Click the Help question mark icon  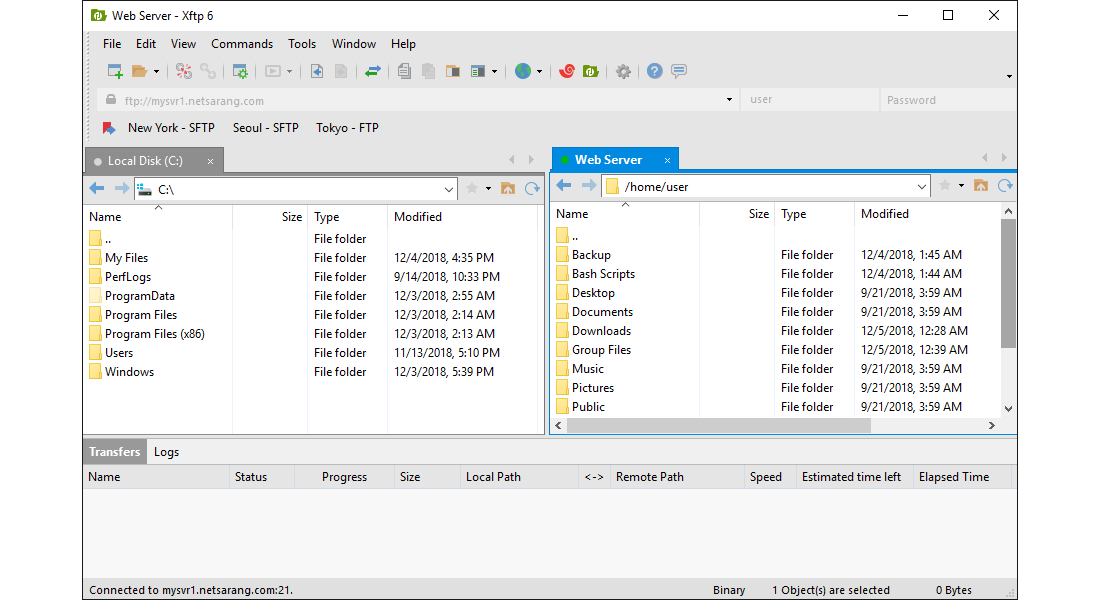(653, 71)
